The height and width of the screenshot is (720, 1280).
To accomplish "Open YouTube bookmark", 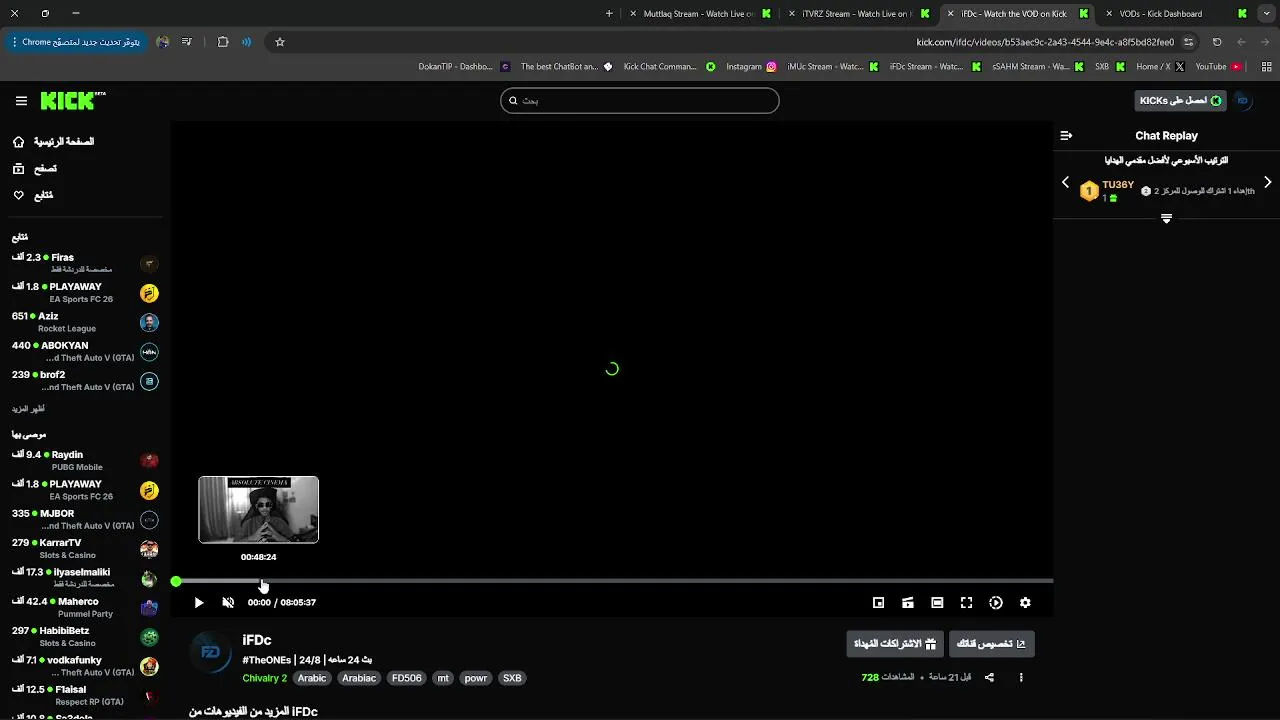I will tap(1218, 67).
